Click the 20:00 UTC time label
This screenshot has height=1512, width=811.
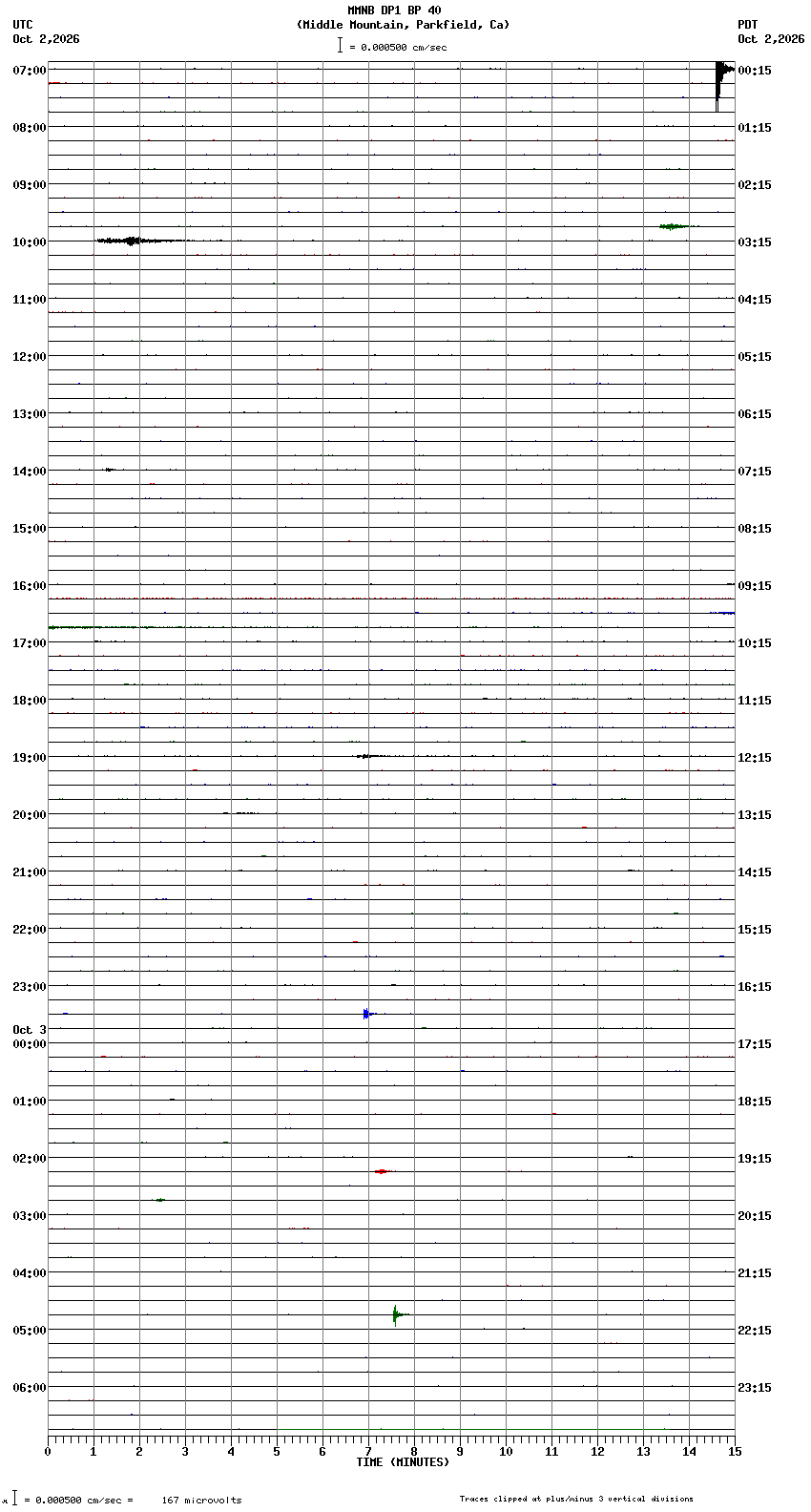tap(30, 815)
